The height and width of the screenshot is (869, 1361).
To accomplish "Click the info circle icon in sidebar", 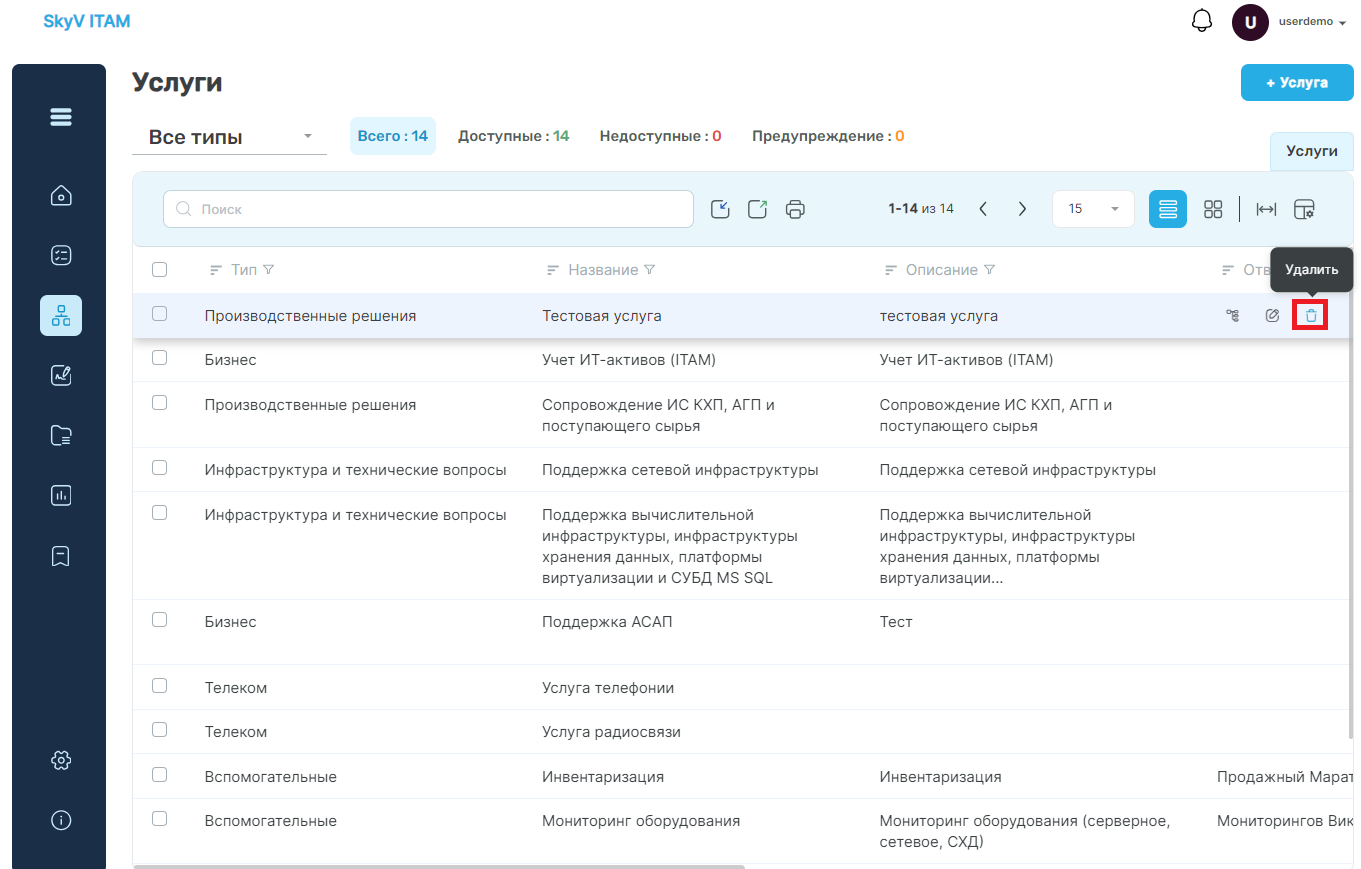I will (61, 820).
